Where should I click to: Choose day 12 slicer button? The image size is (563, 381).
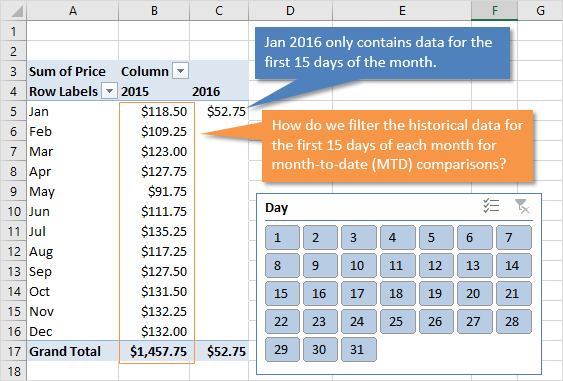(x=436, y=265)
